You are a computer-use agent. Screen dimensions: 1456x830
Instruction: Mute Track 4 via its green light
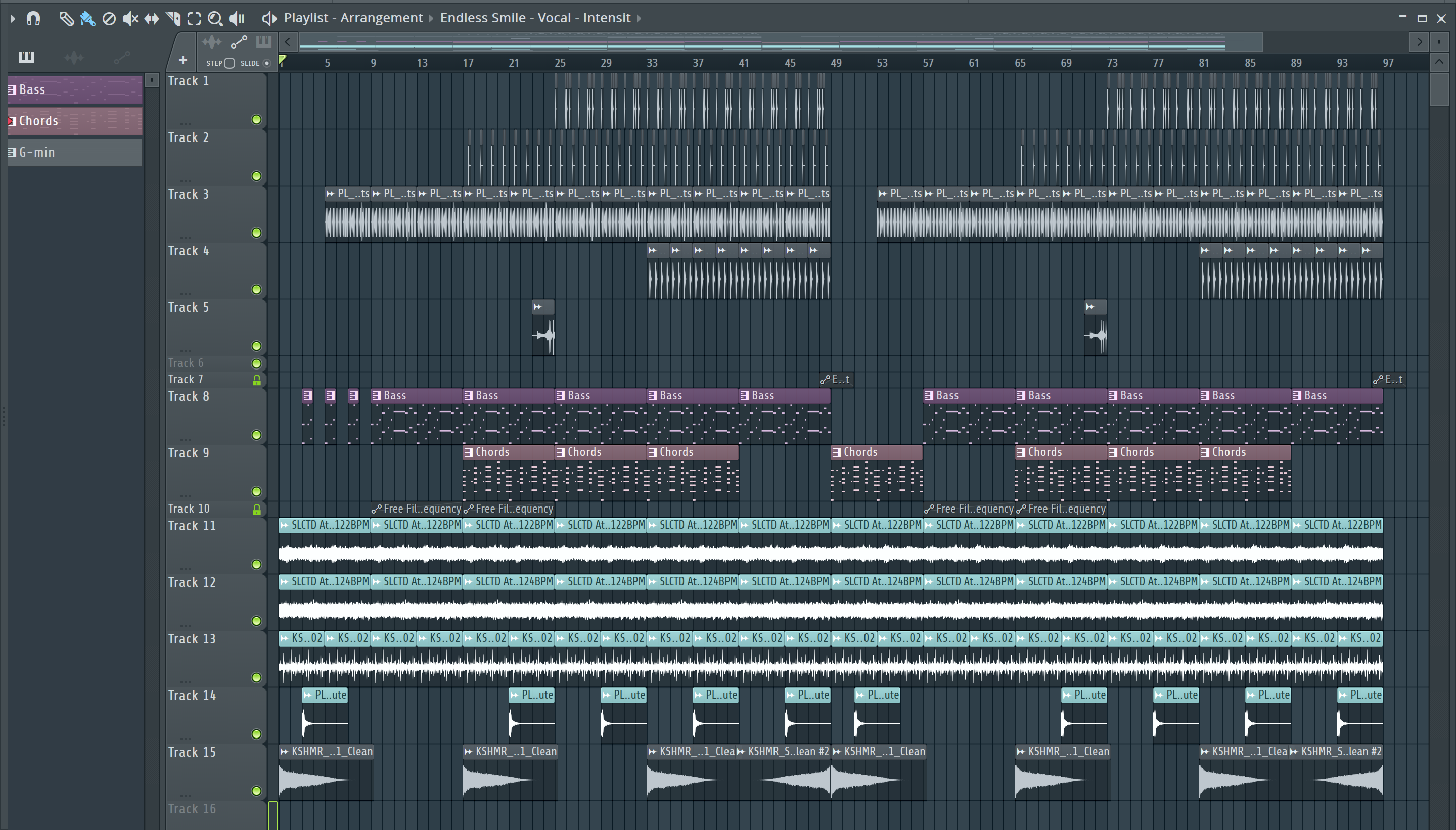pyautogui.click(x=256, y=290)
